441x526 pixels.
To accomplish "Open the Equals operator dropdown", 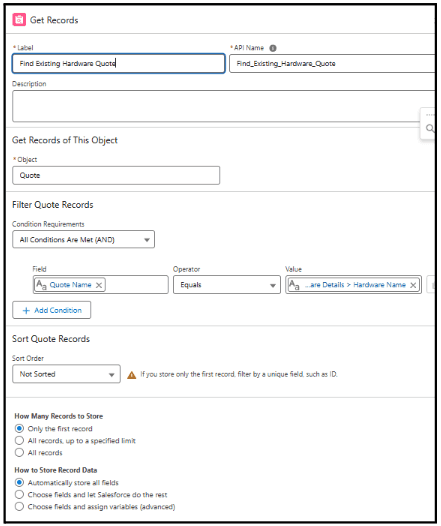I will tap(227, 285).
